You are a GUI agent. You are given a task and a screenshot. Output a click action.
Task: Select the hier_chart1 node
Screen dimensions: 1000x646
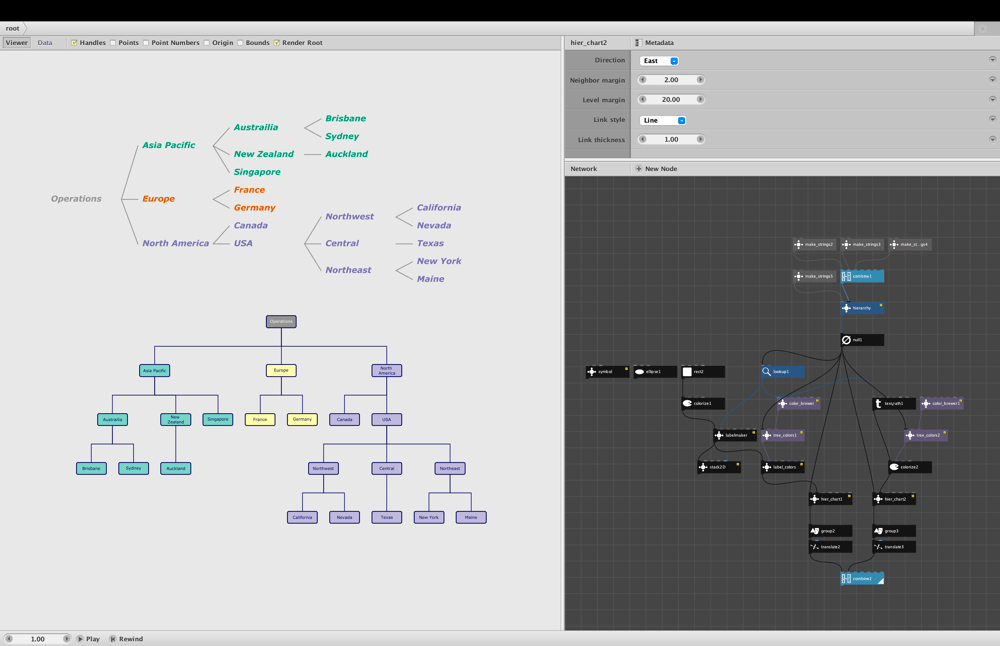coord(830,499)
